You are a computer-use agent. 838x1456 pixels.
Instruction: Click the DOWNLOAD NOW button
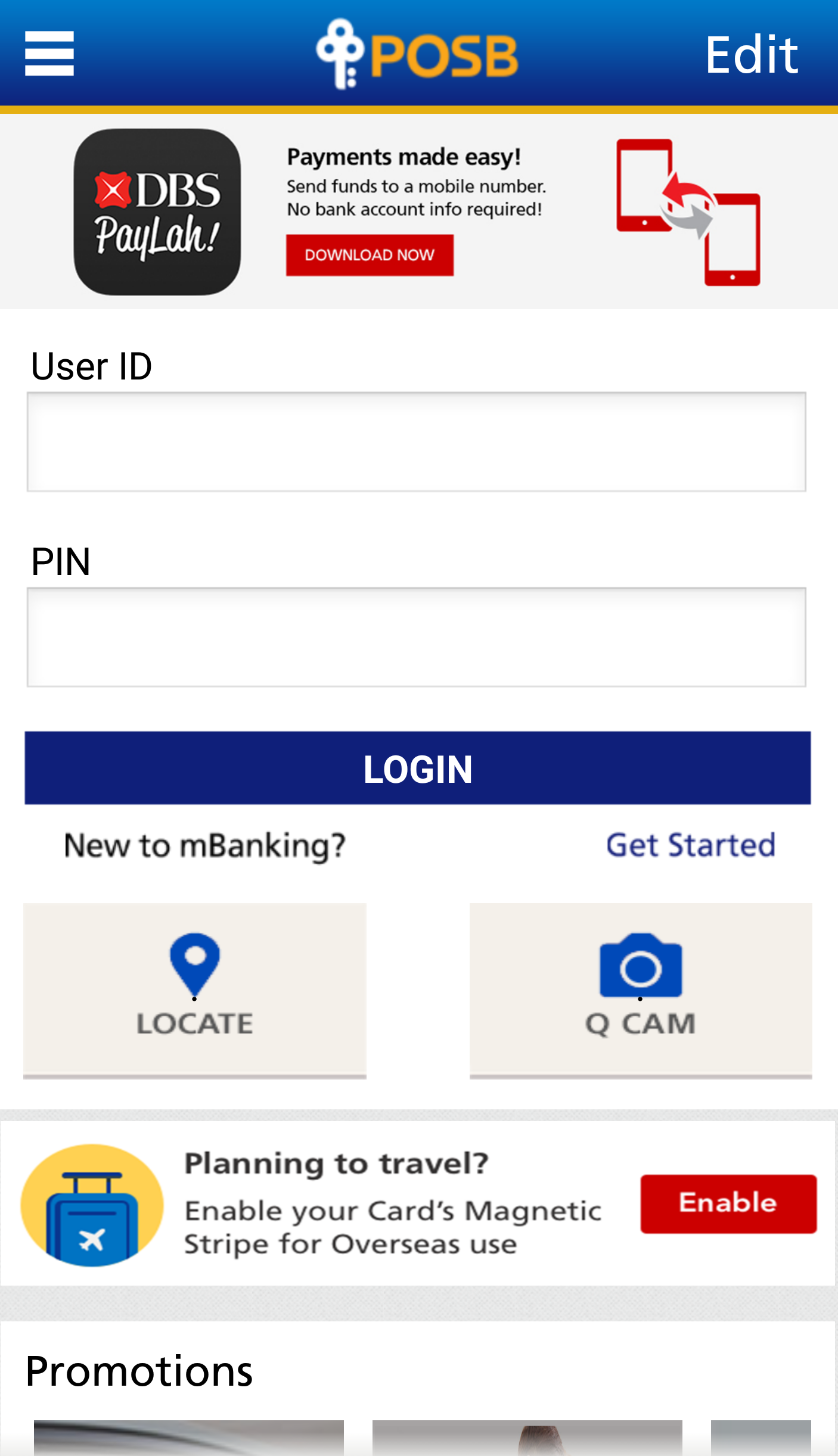pos(370,255)
